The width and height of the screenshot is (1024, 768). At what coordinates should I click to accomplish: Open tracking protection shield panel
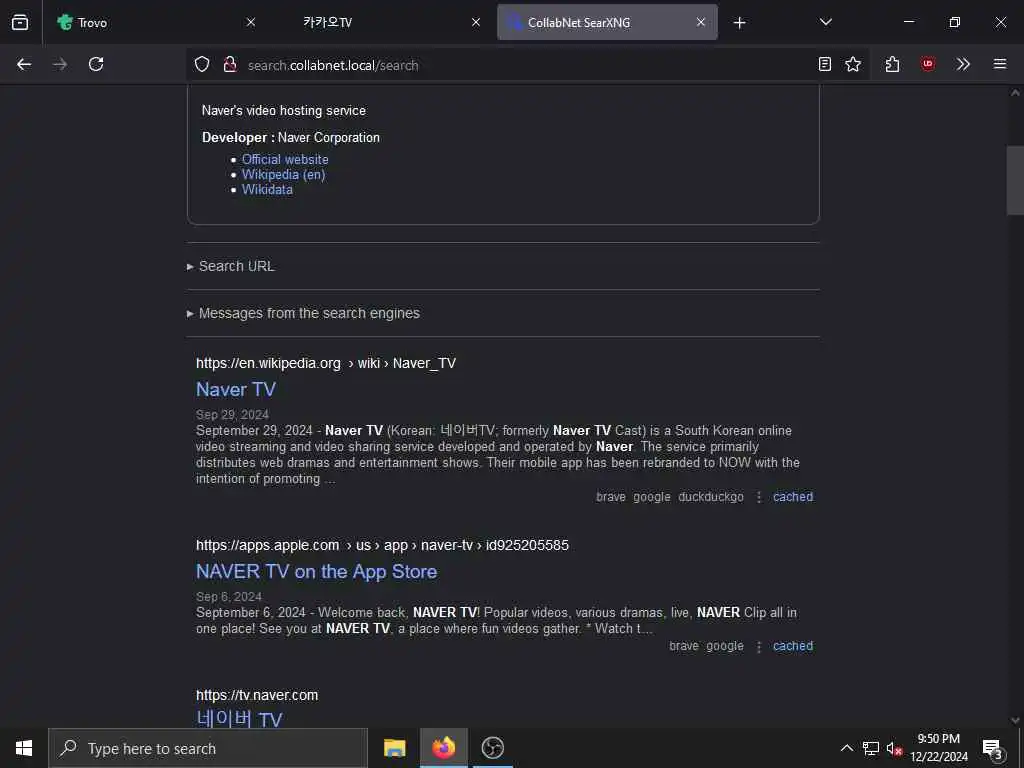[x=202, y=64]
